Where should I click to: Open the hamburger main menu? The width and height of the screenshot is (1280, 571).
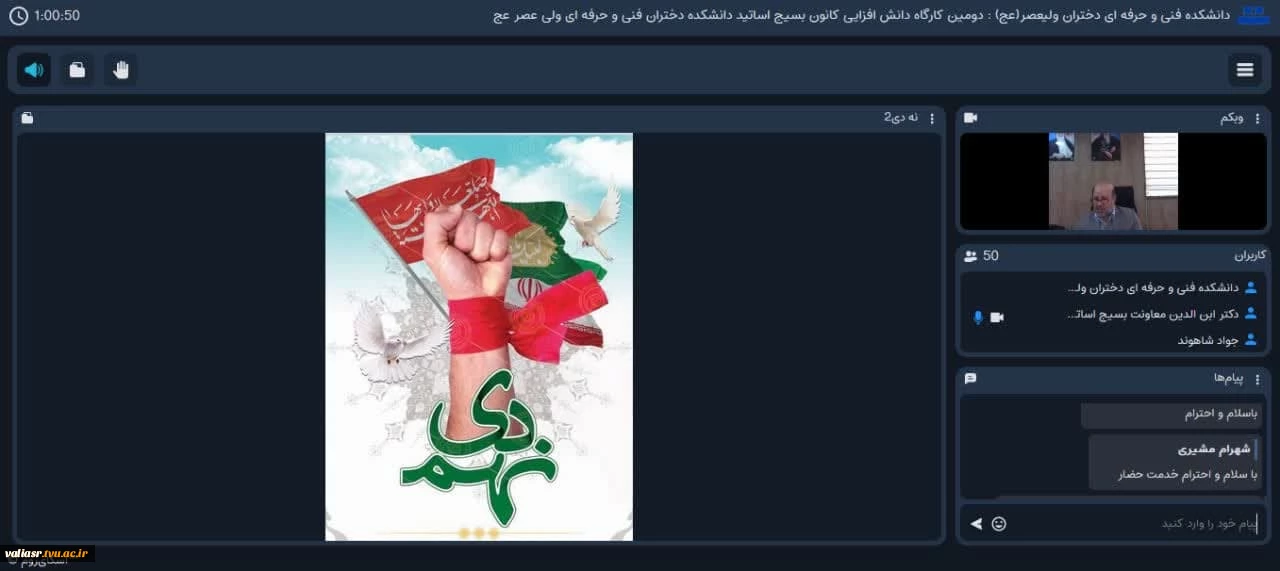[x=1245, y=70]
